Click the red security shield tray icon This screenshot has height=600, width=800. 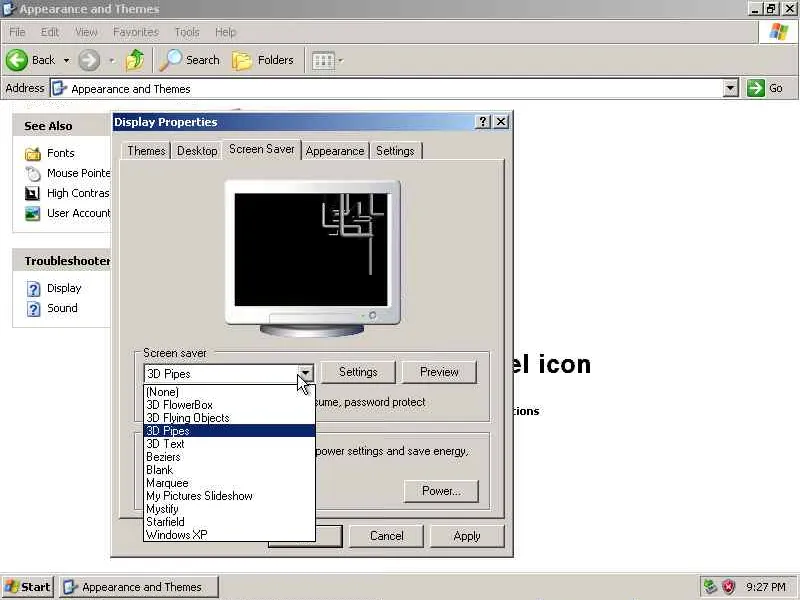point(729,587)
